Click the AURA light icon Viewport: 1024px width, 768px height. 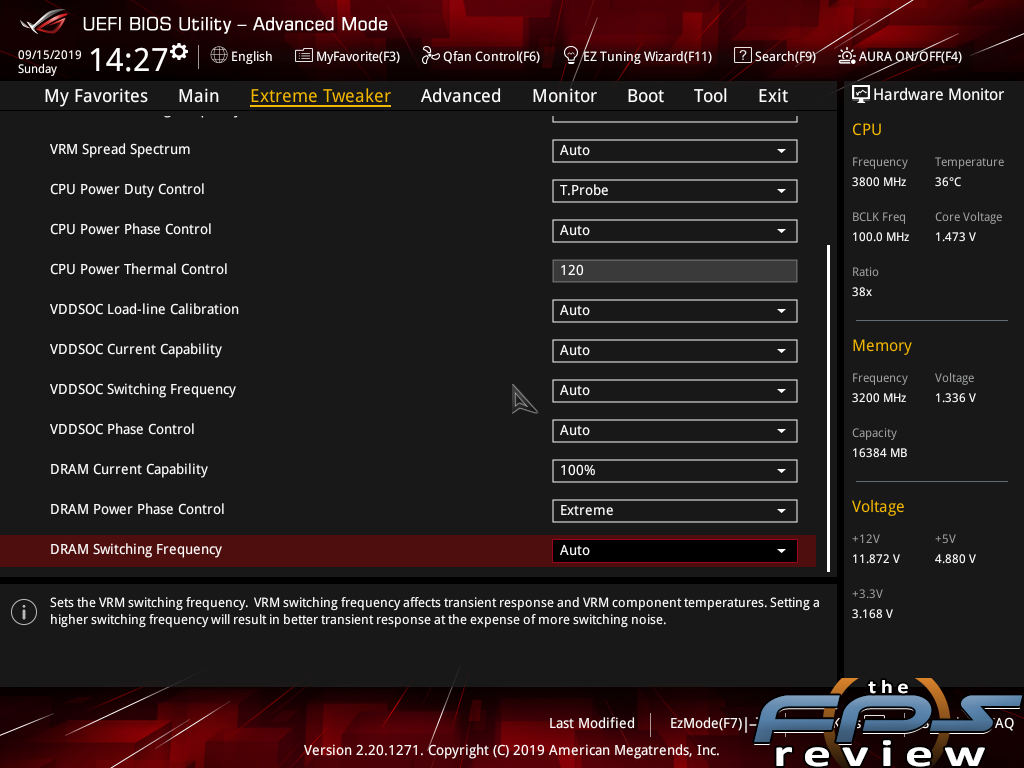pyautogui.click(x=847, y=56)
